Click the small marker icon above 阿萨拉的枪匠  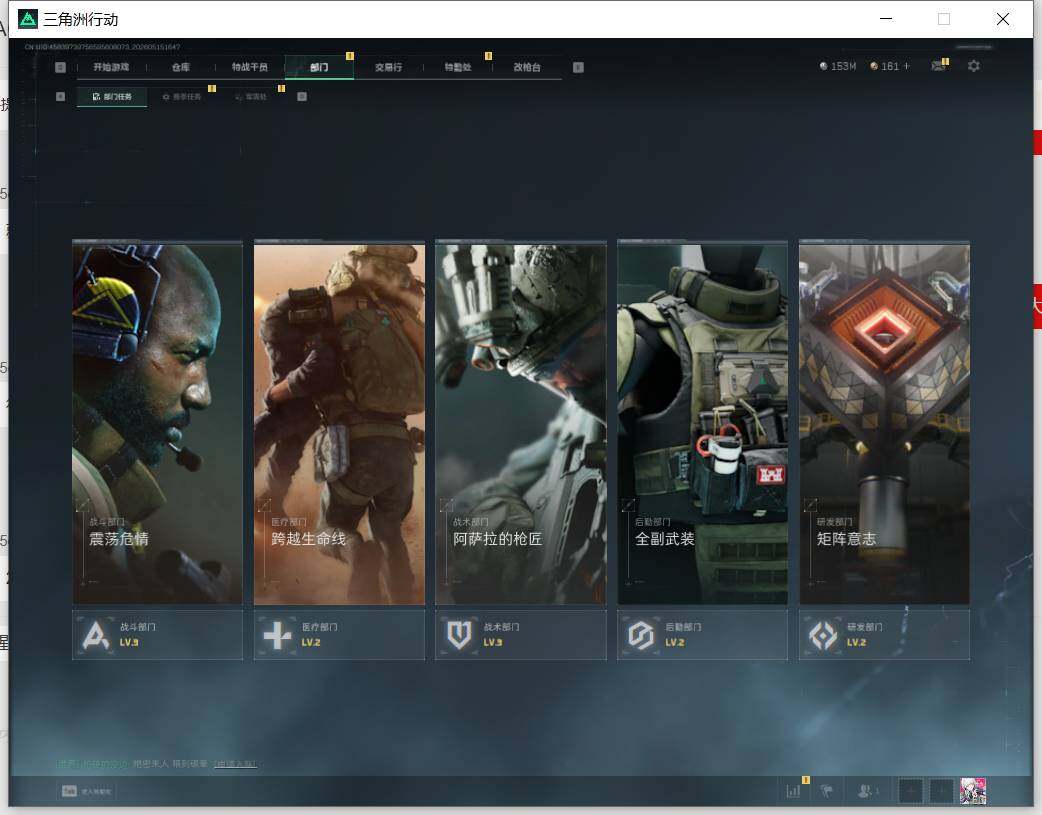[447, 505]
